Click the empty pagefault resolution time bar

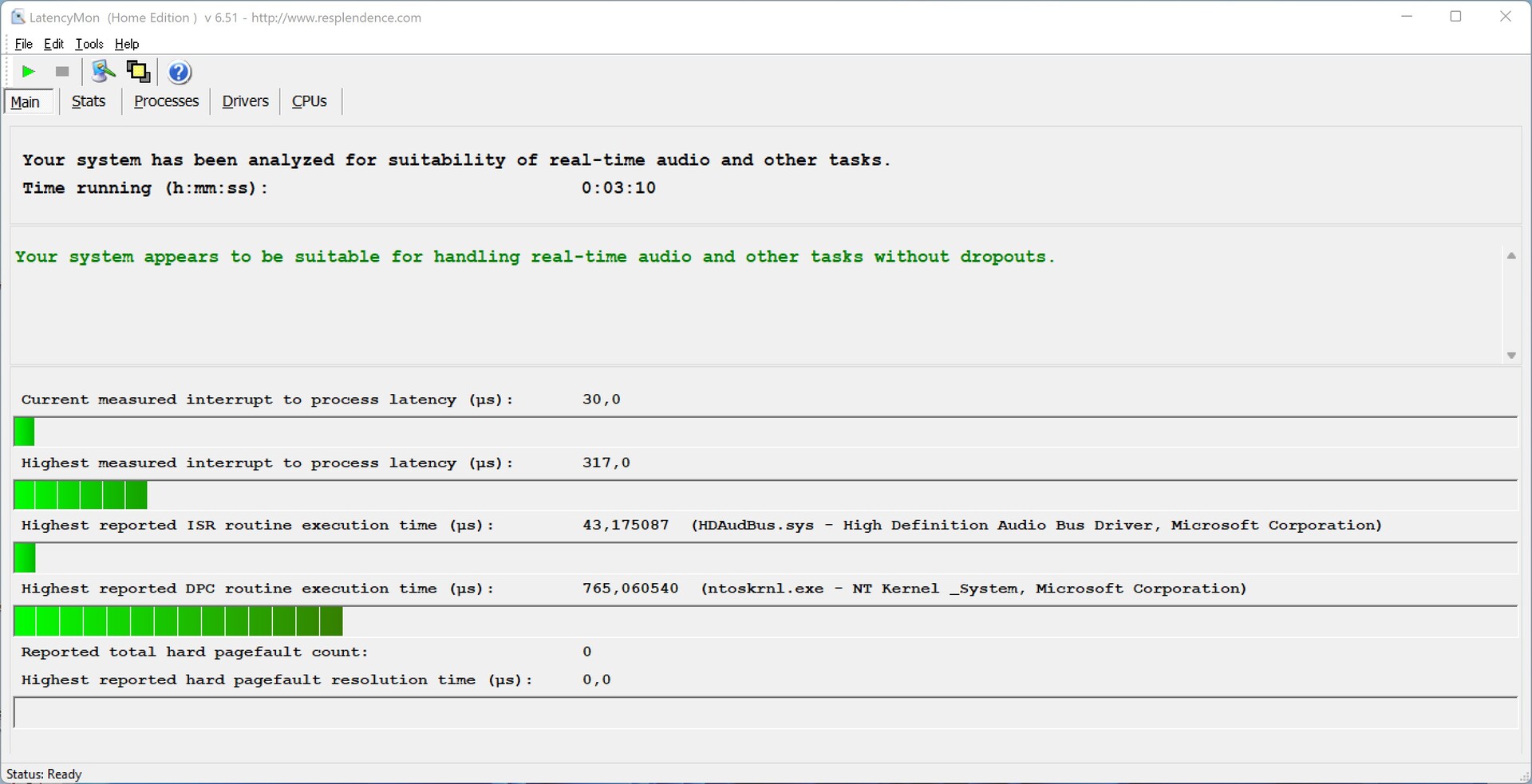coord(765,712)
